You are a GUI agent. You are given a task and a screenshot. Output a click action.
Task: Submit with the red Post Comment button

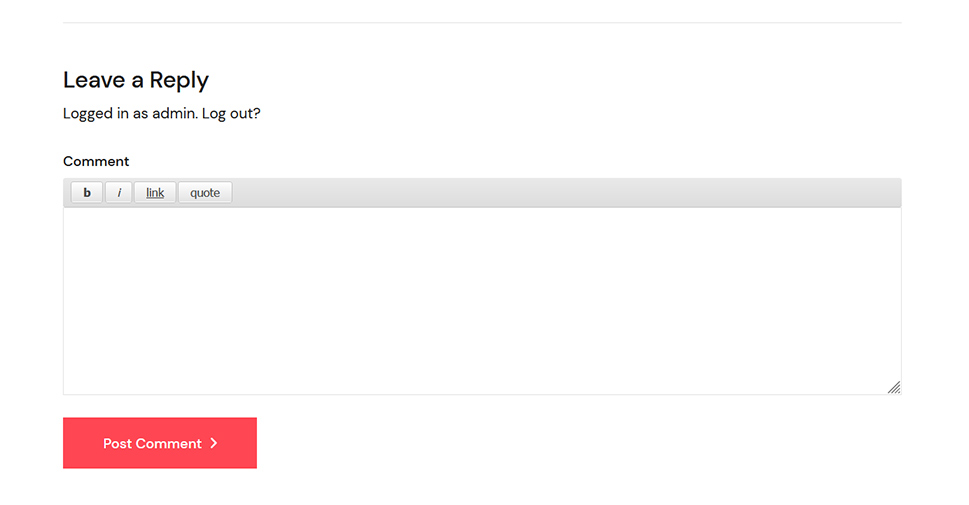pos(160,443)
